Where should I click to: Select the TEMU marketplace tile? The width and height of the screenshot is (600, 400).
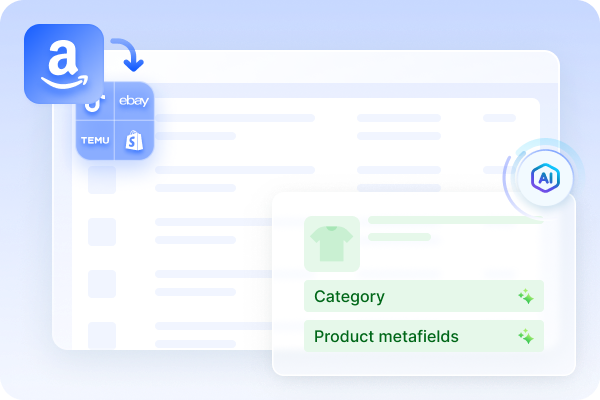[x=95, y=140]
